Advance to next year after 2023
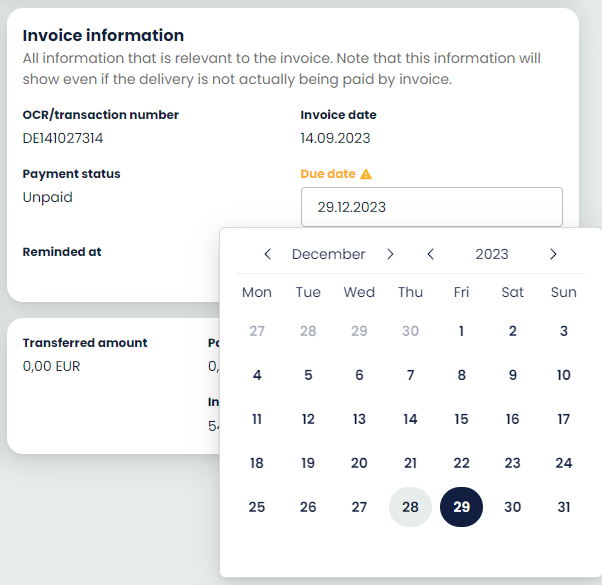Screen dimensions: 602x585 553,254
